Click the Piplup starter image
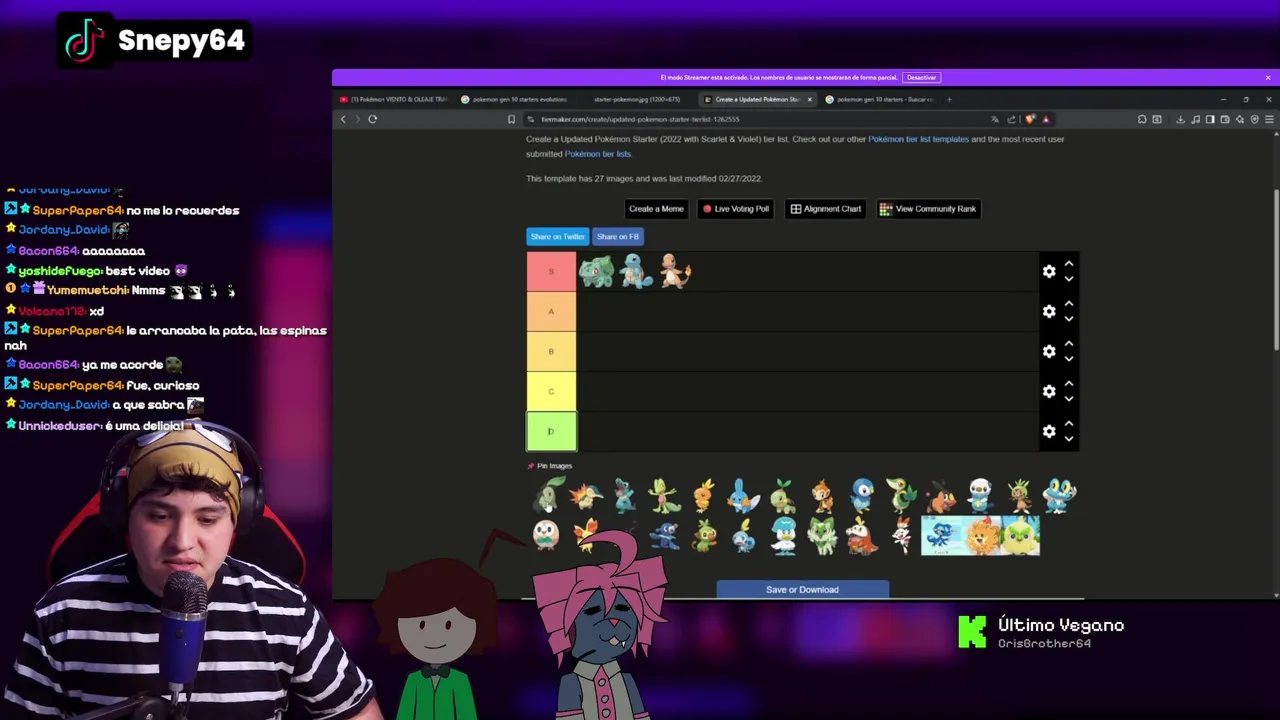This screenshot has width=1280, height=720. coord(862,495)
